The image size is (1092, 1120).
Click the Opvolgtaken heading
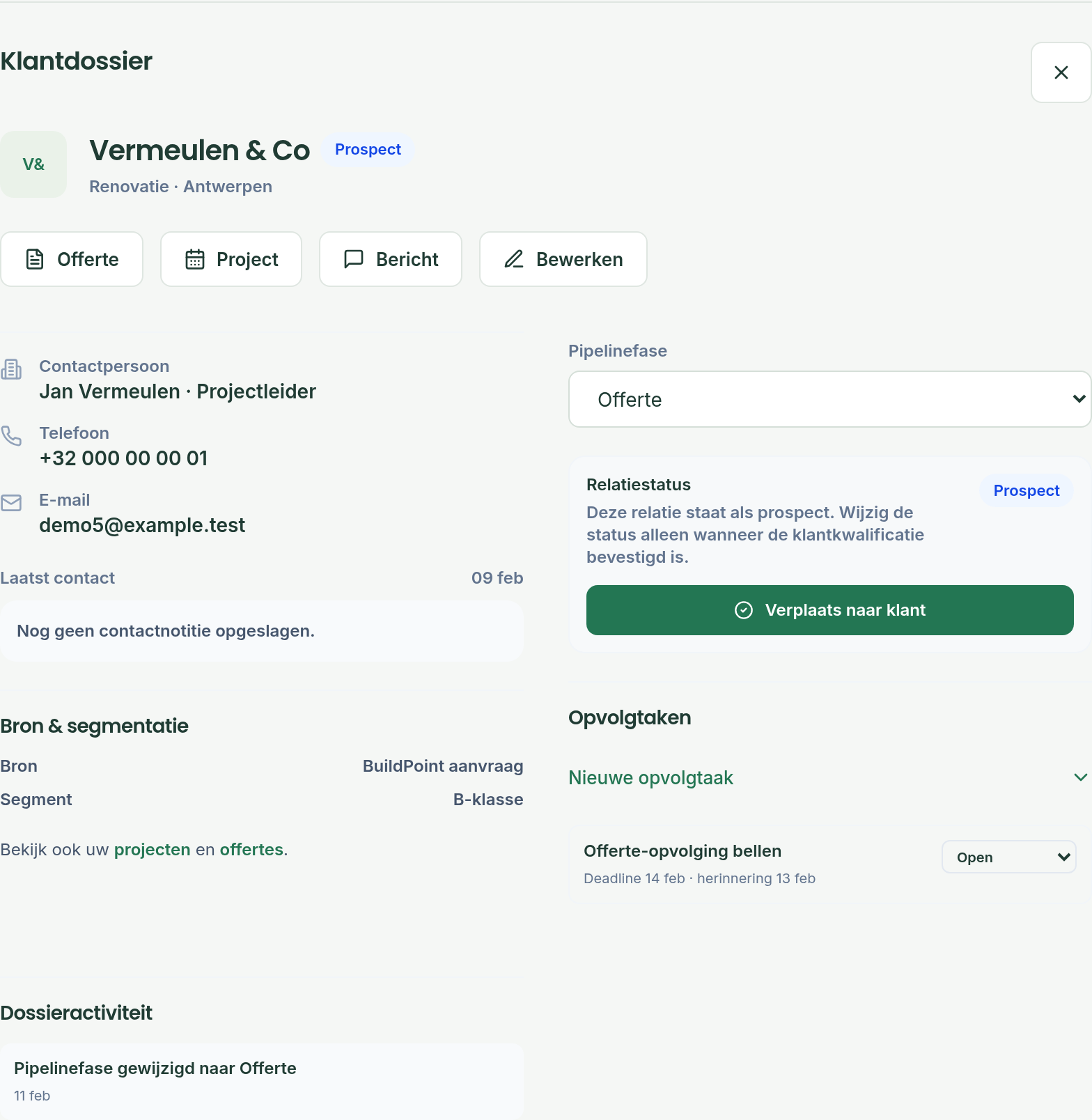(630, 717)
